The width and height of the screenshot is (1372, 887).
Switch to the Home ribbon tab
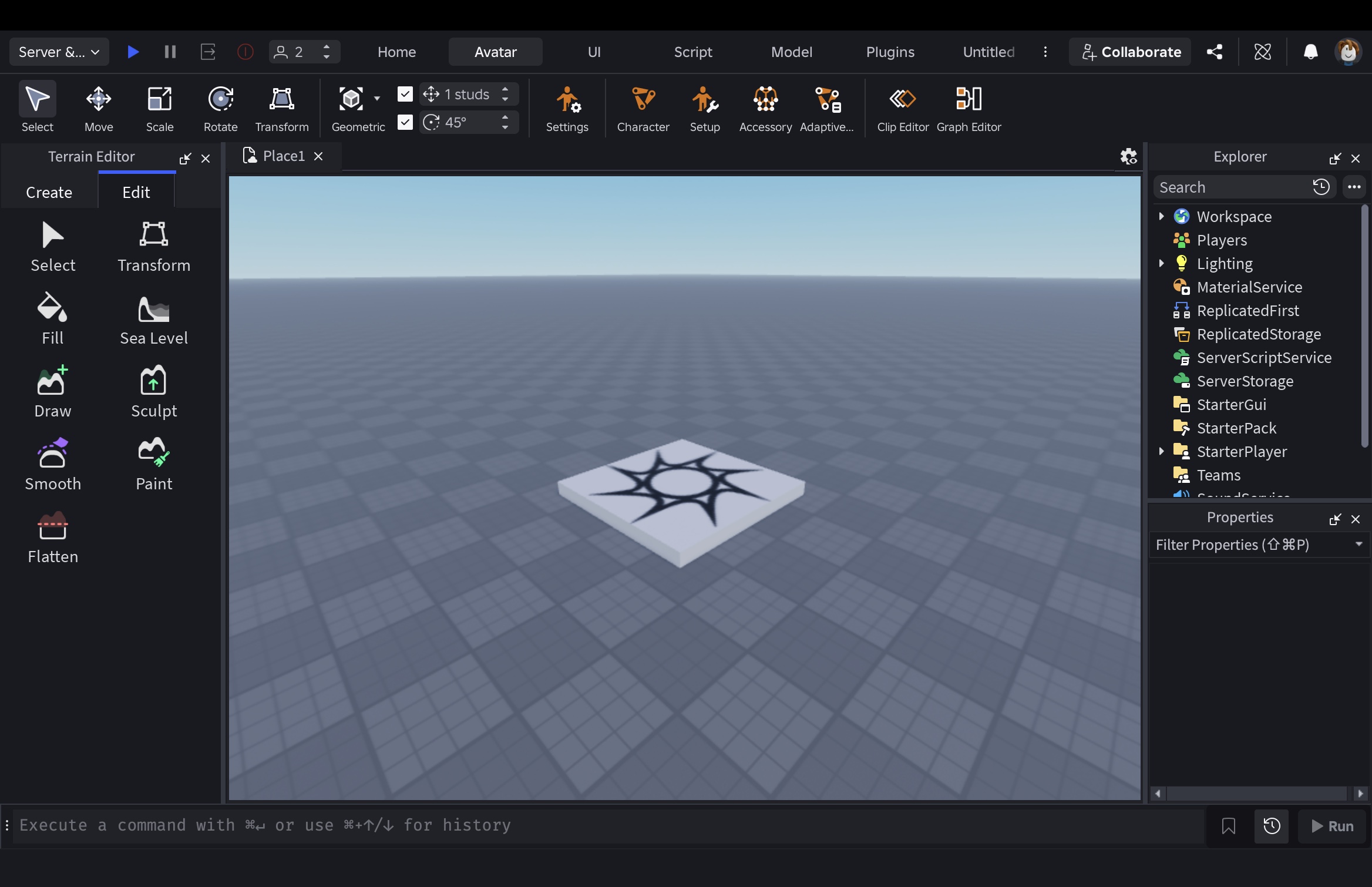397,52
